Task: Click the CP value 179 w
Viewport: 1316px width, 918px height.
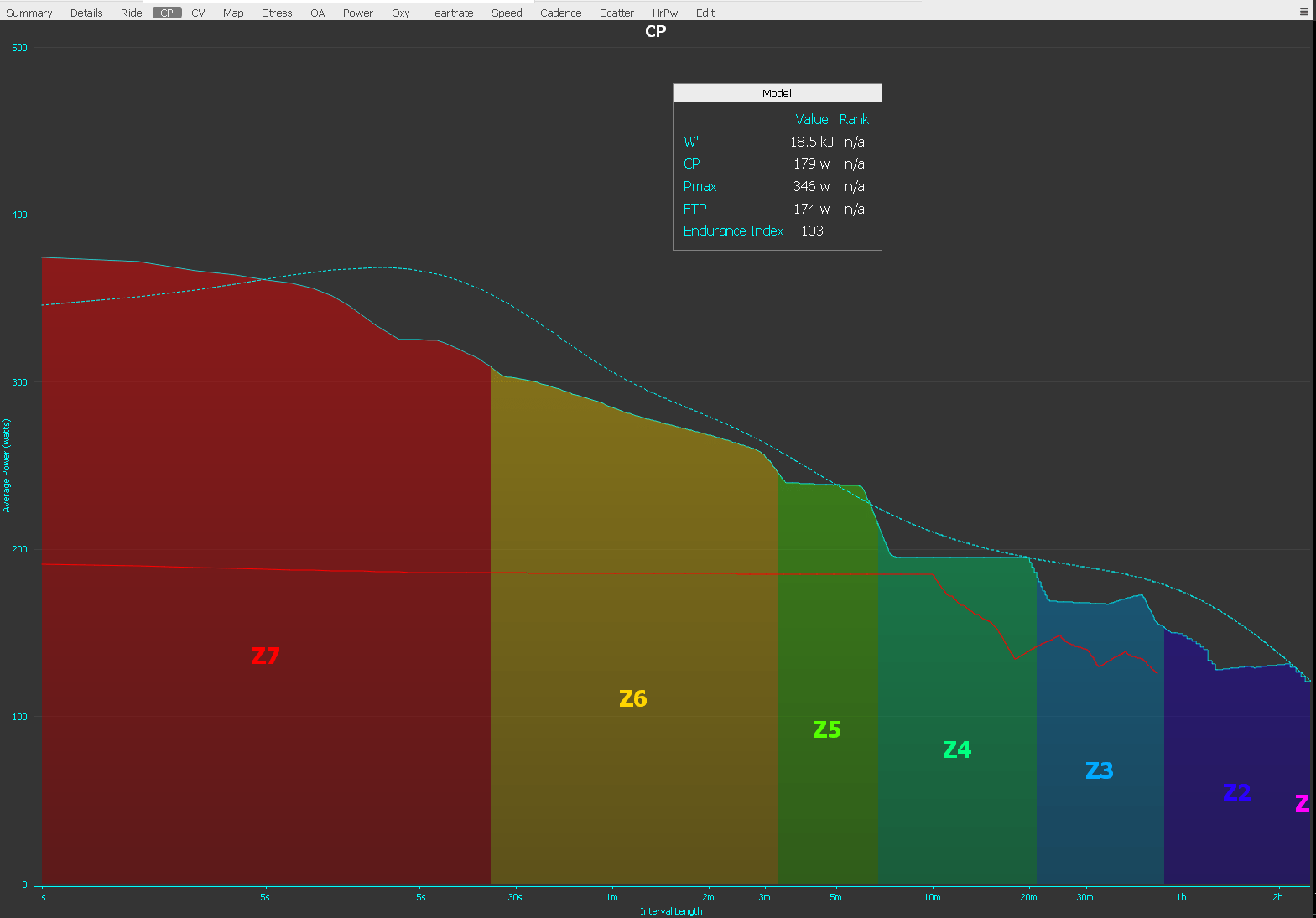Action: click(x=812, y=163)
